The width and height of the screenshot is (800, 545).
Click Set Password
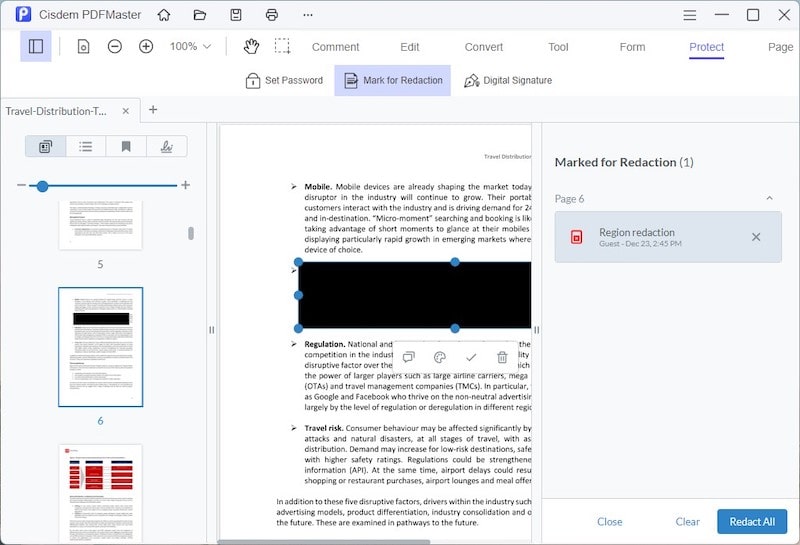[284, 81]
